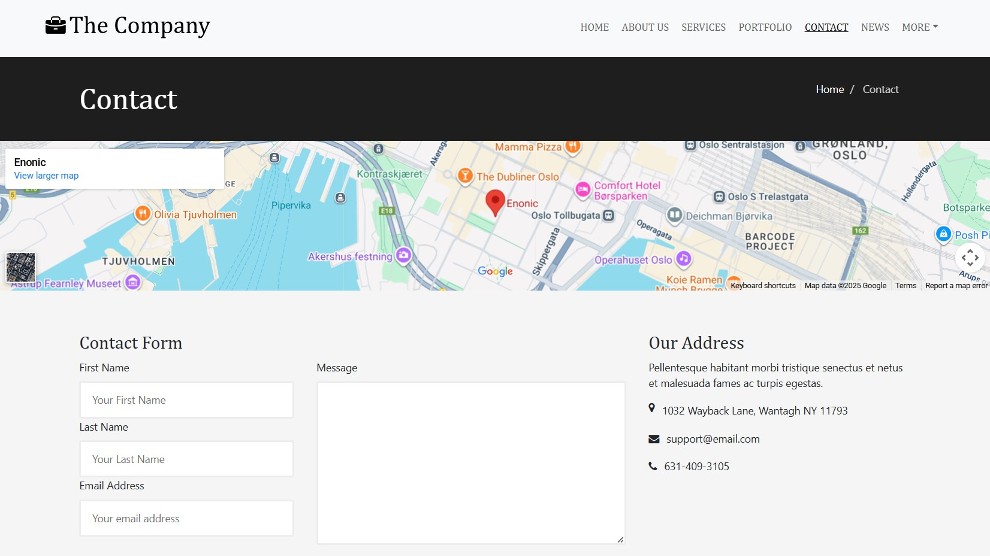Click the Pipervika map label
This screenshot has width=990, height=556.
tap(290, 205)
